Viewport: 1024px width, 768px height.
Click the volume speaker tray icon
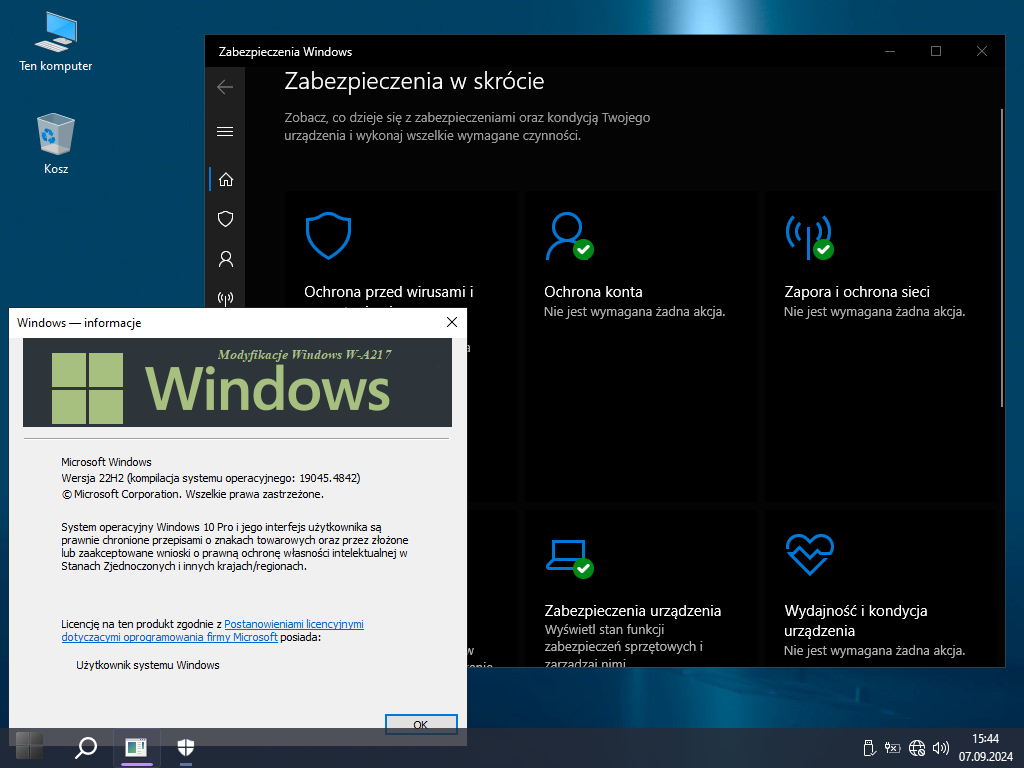tap(939, 747)
